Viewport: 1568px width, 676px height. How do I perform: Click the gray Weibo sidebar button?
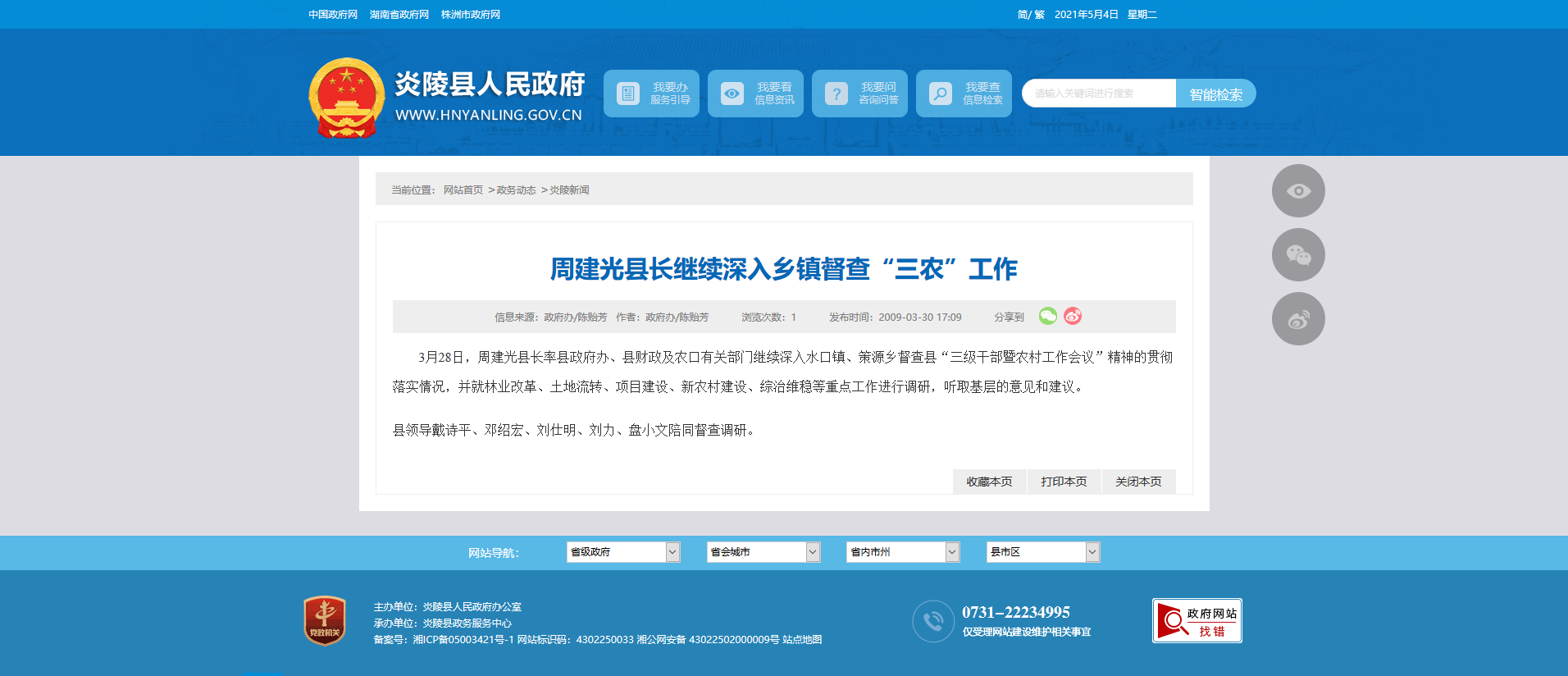click(x=1297, y=319)
